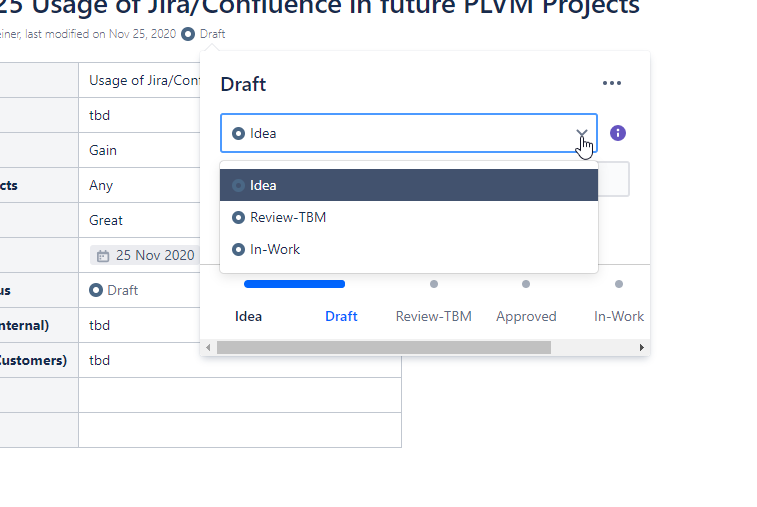Click the scrollbar right arrow
The image size is (757, 507).
click(x=642, y=348)
